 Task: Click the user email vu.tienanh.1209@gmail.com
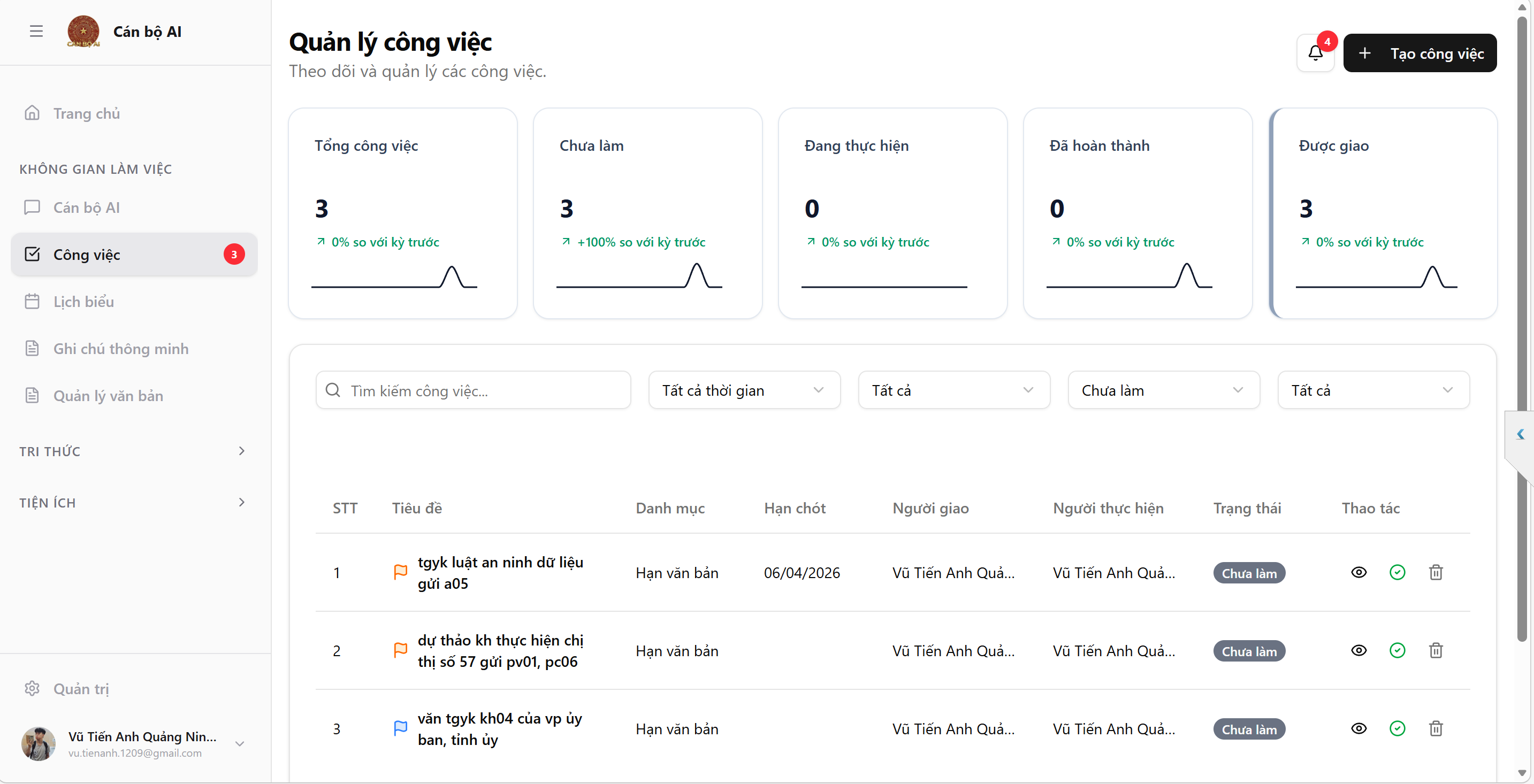(135, 752)
